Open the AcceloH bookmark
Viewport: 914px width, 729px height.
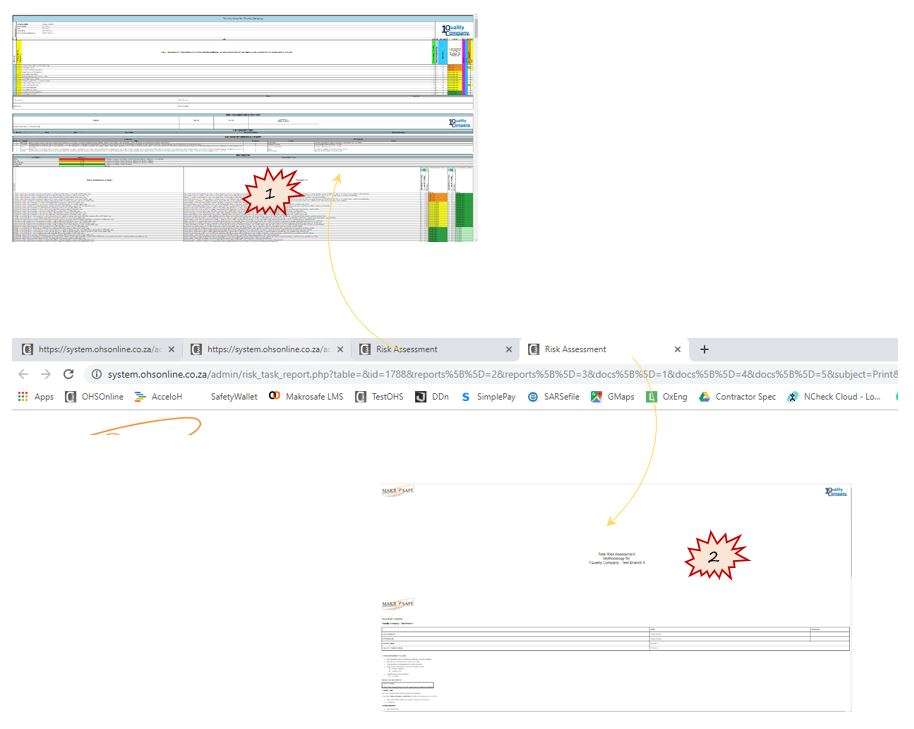pyautogui.click(x=159, y=397)
